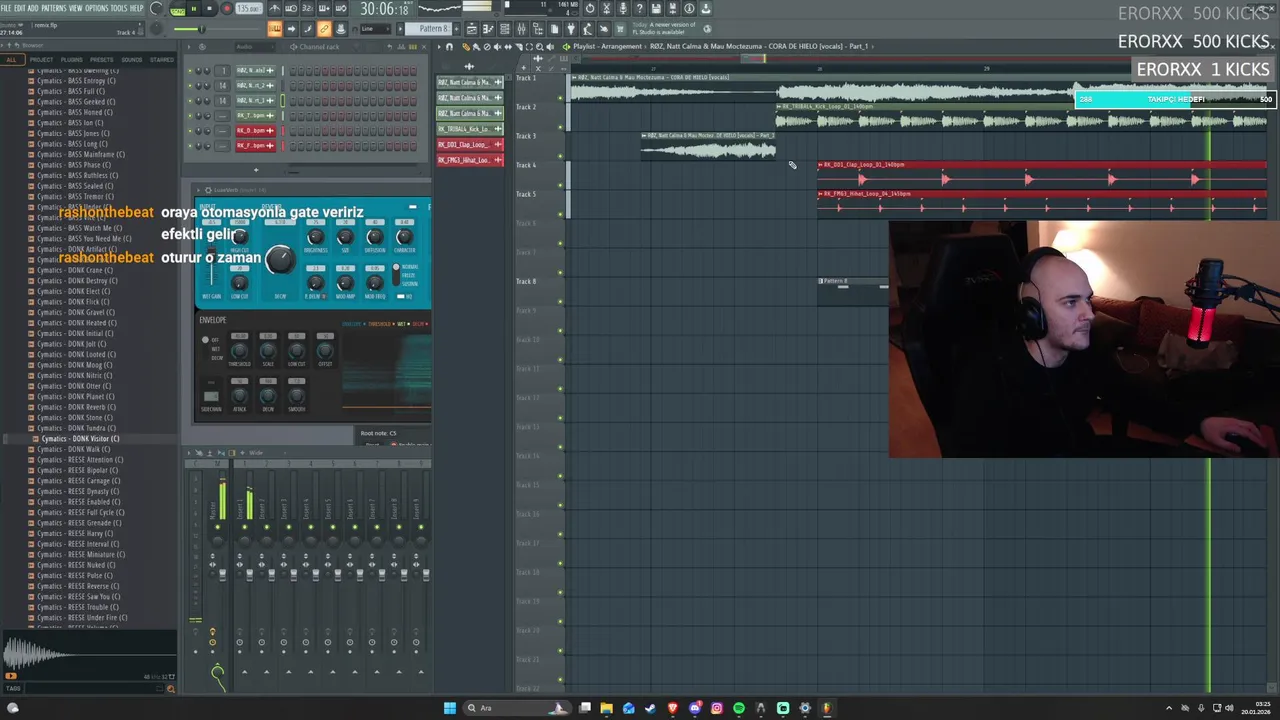Mute playlist Track 1 via green dot
The width and height of the screenshot is (1280, 720).
tap(560, 98)
